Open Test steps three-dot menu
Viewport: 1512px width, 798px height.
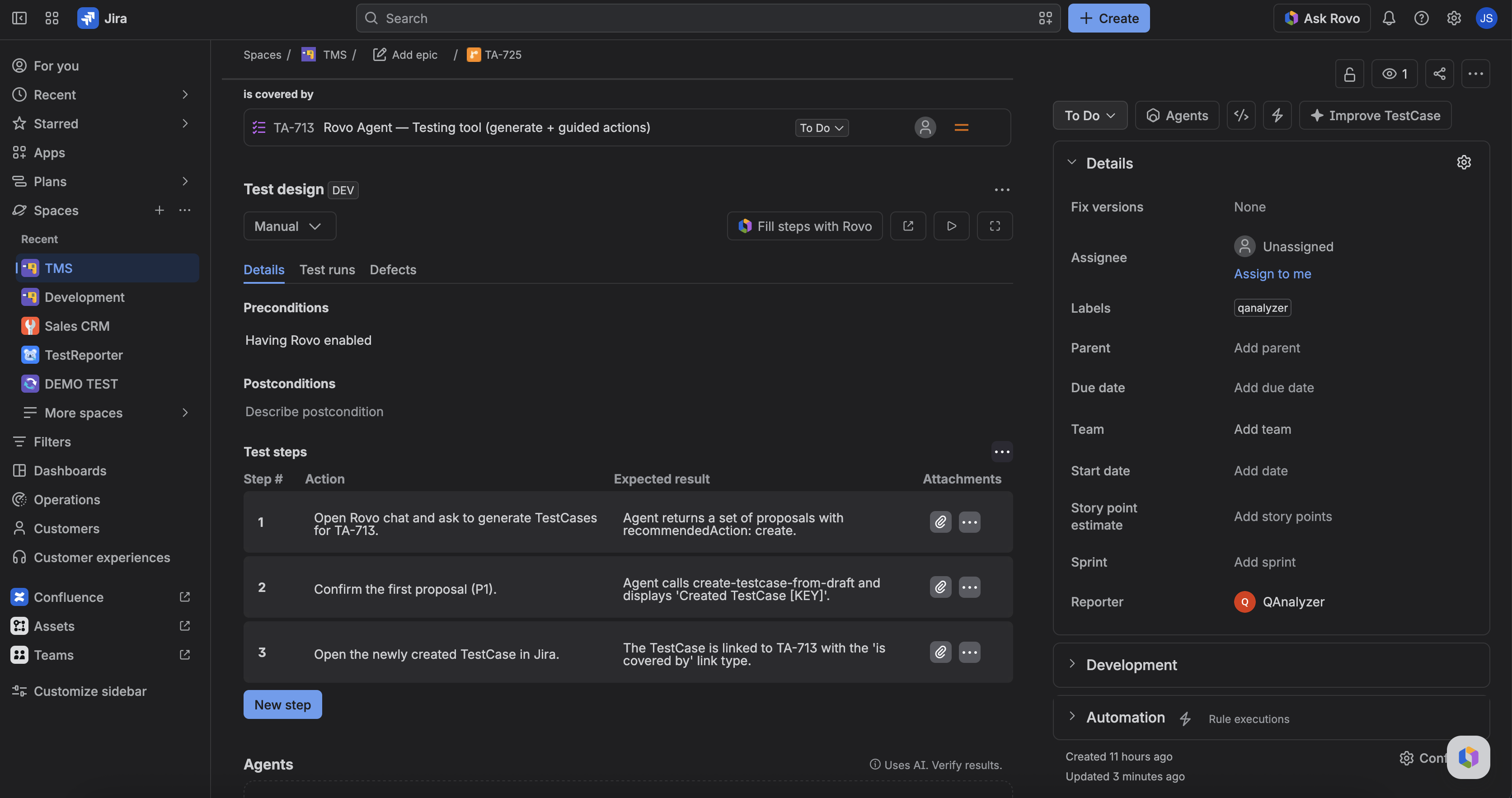coord(1002,452)
